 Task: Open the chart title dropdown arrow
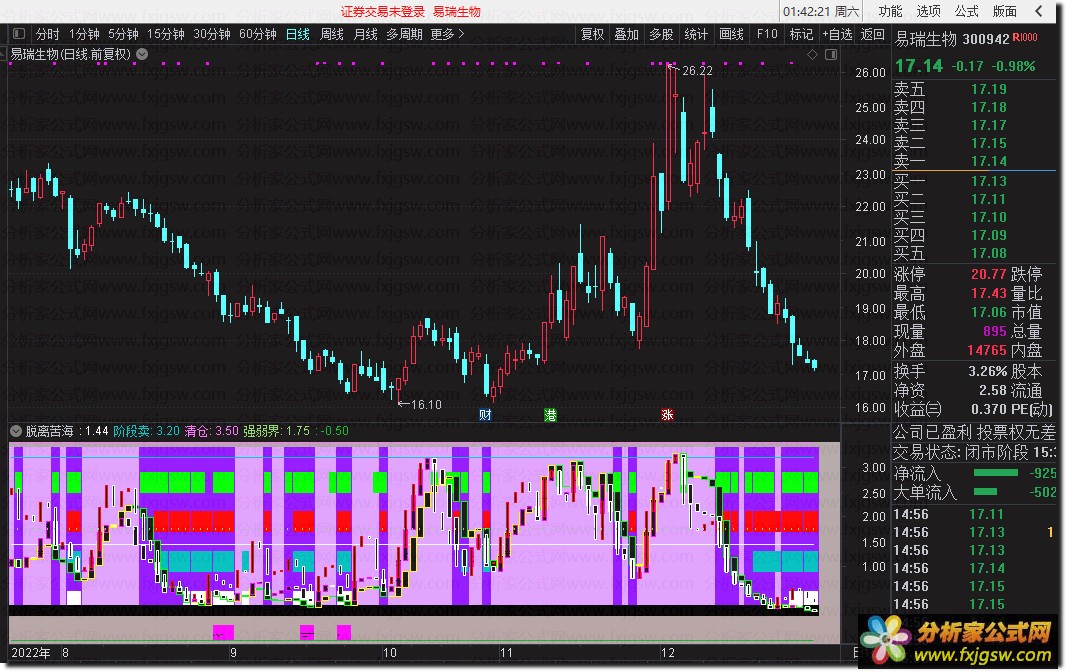point(142,54)
